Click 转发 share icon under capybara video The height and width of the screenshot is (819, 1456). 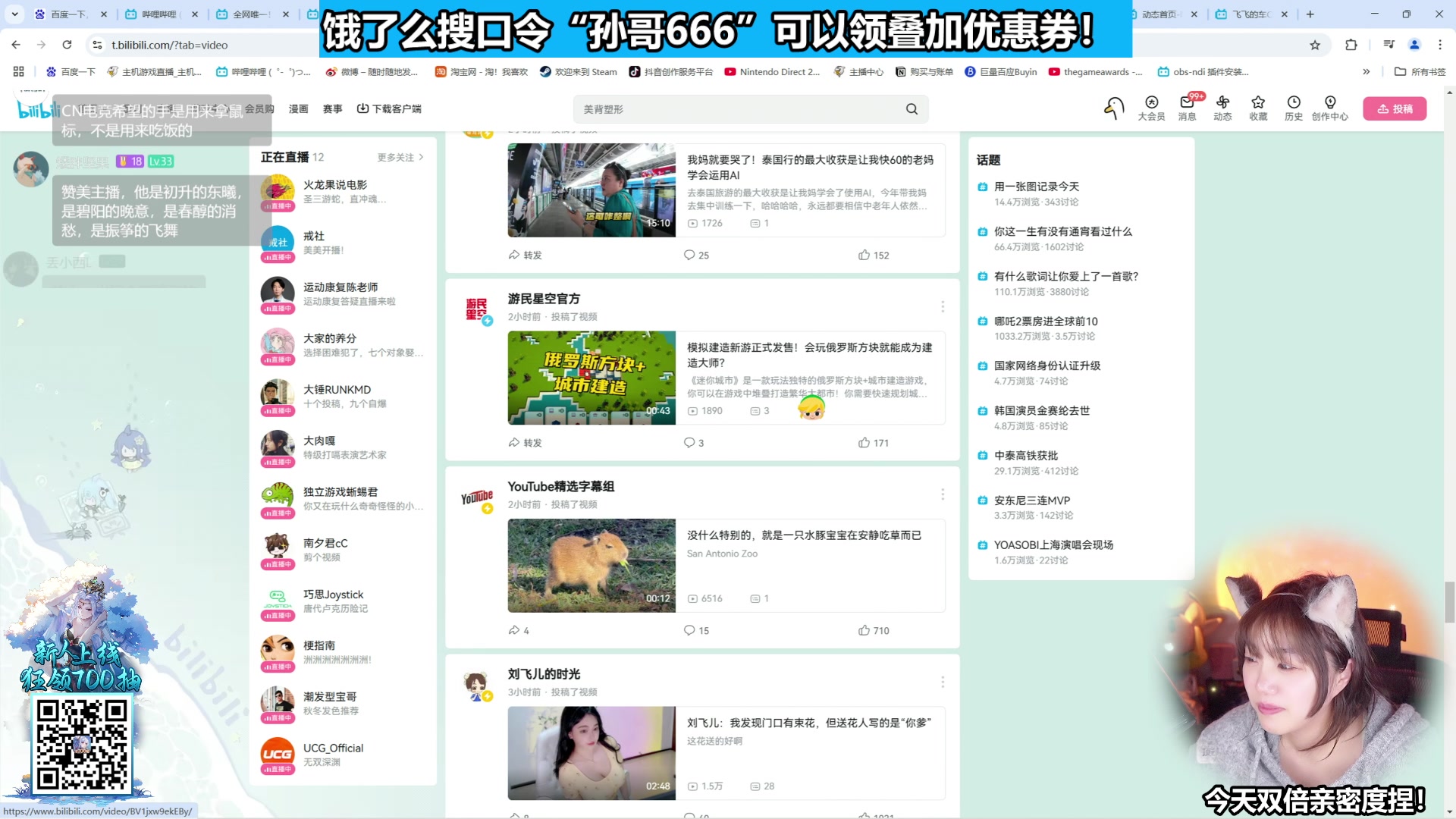click(516, 630)
